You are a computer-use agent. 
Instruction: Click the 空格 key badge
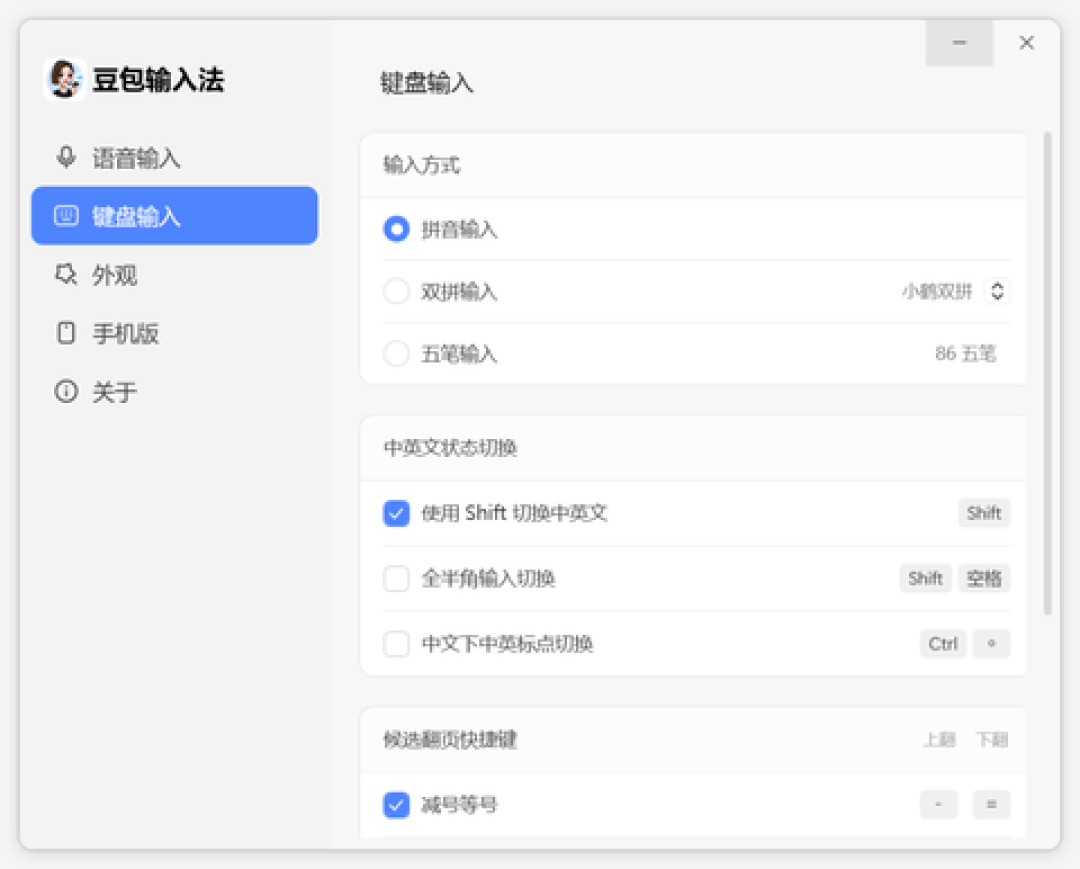(984, 578)
